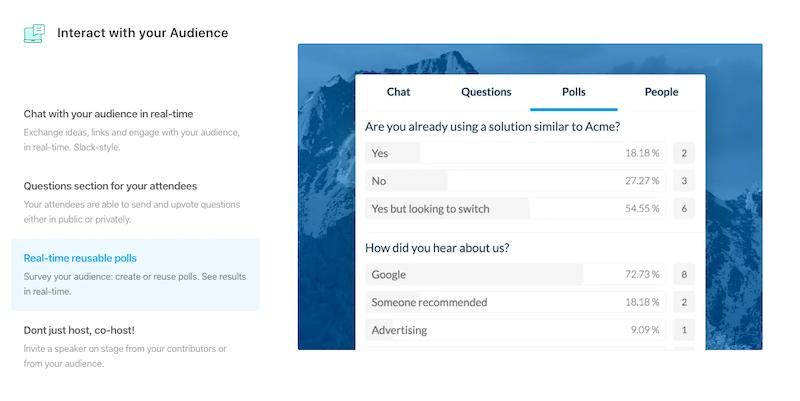Click the vote count 3 badge next to No
Screen dimensions: 800x401
click(684, 181)
